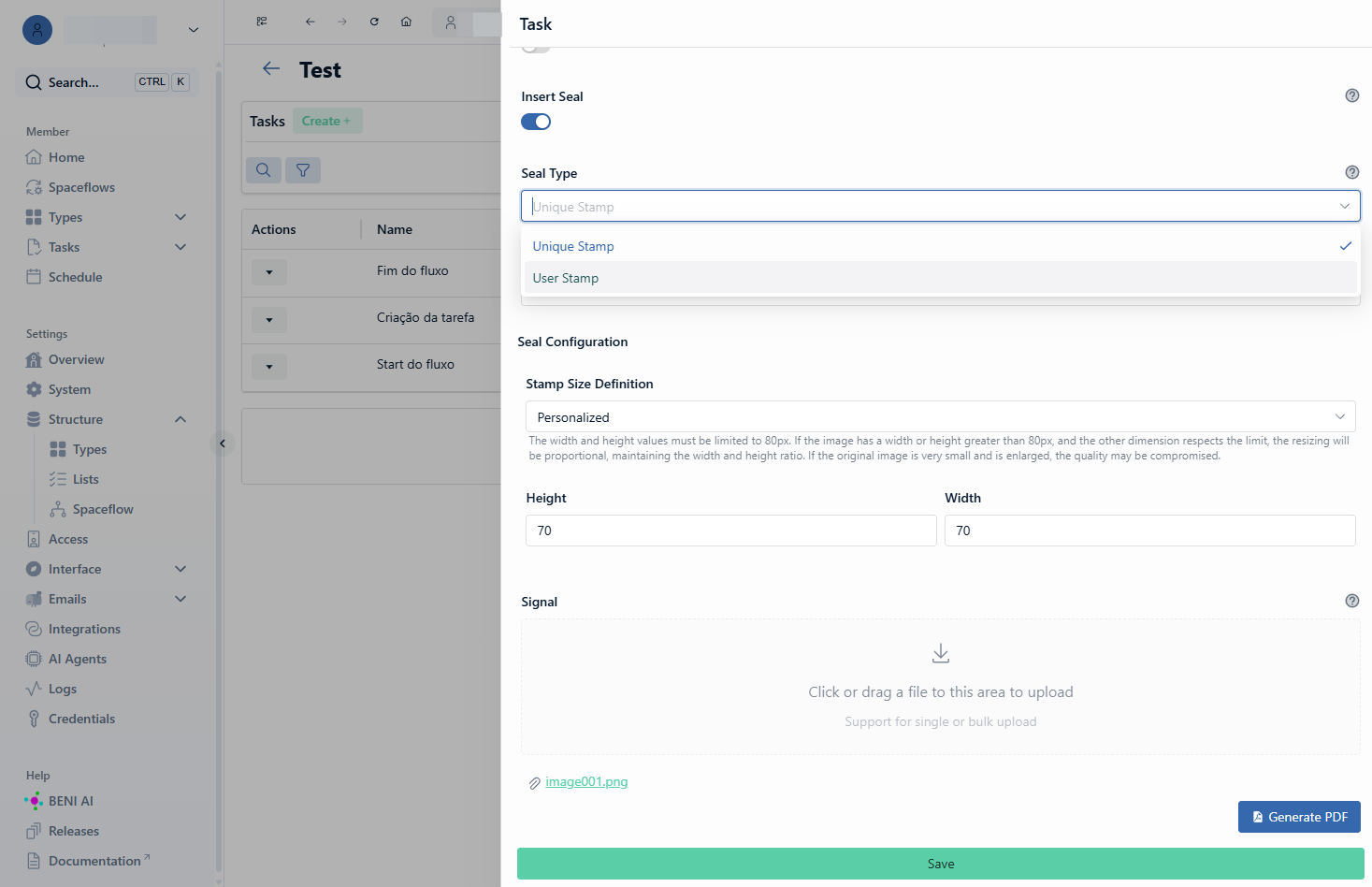
Task: Click the user avatar icon in the sidebar header
Action: [x=37, y=30]
